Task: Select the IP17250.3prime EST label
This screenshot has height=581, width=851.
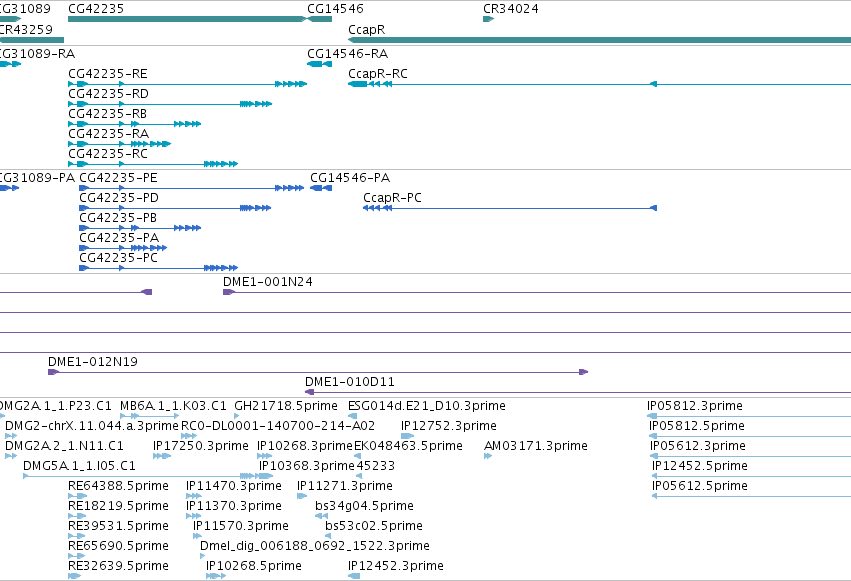Action: click(201, 446)
